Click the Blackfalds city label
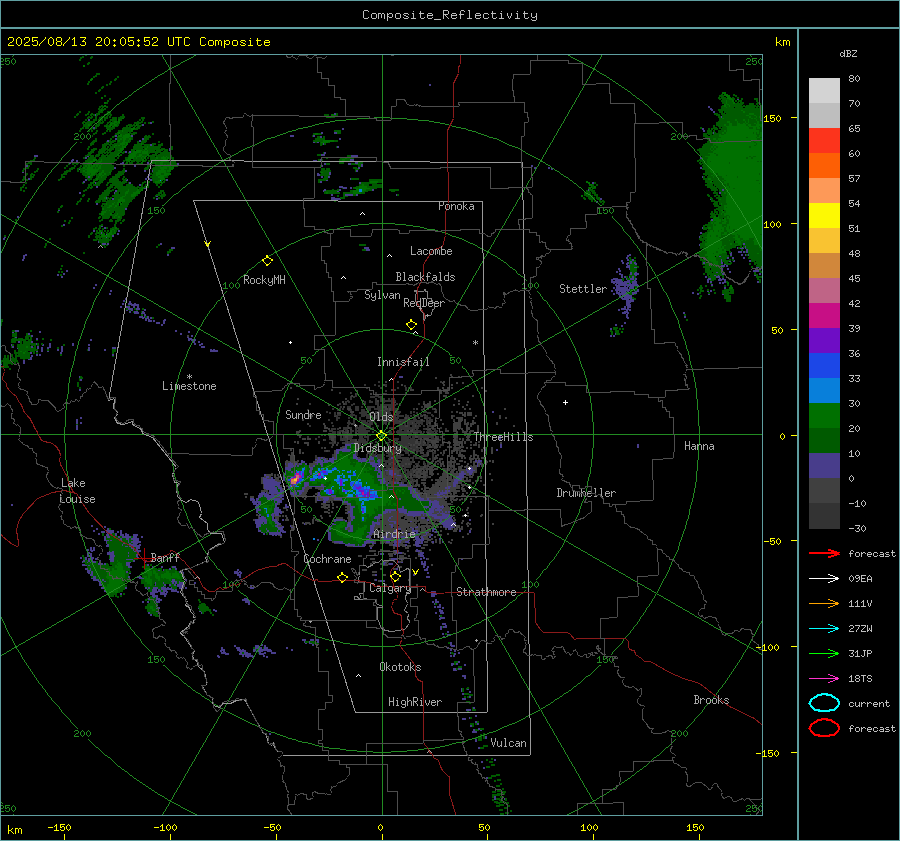This screenshot has height=841, width=900. pos(425,277)
